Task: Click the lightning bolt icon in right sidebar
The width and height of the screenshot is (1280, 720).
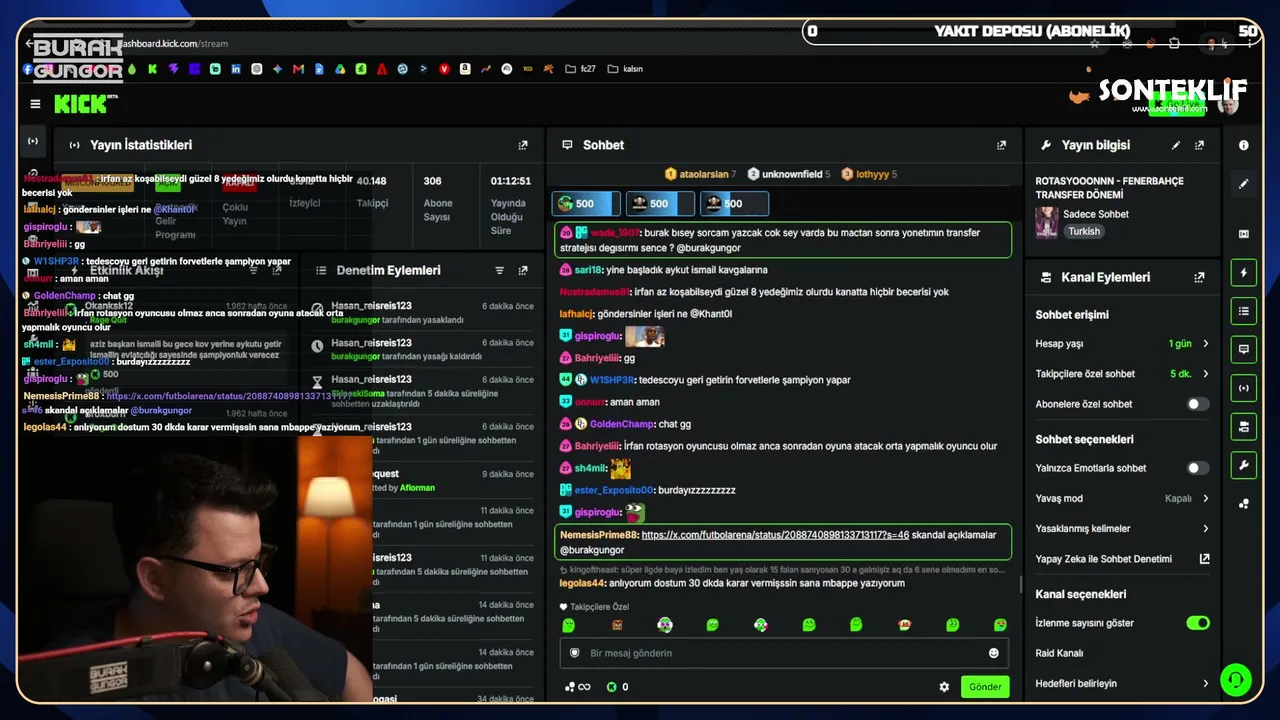Action: 1244,272
